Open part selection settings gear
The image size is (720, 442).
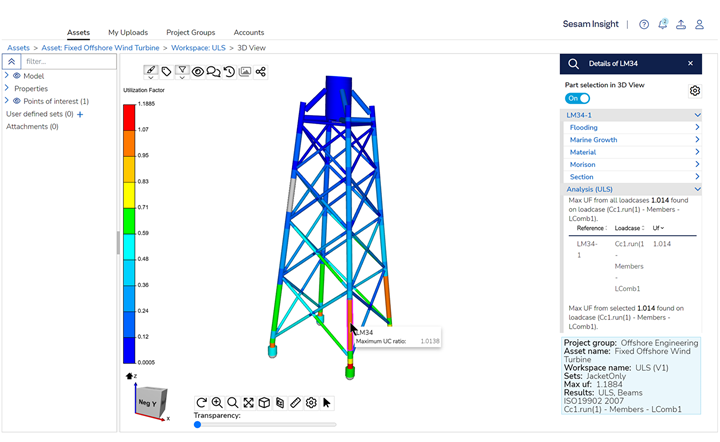click(x=695, y=91)
